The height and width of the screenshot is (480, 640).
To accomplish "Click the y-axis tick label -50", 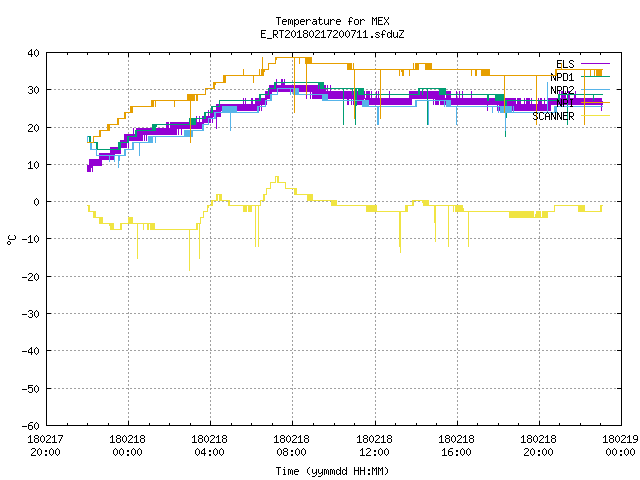I will (x=31, y=389).
